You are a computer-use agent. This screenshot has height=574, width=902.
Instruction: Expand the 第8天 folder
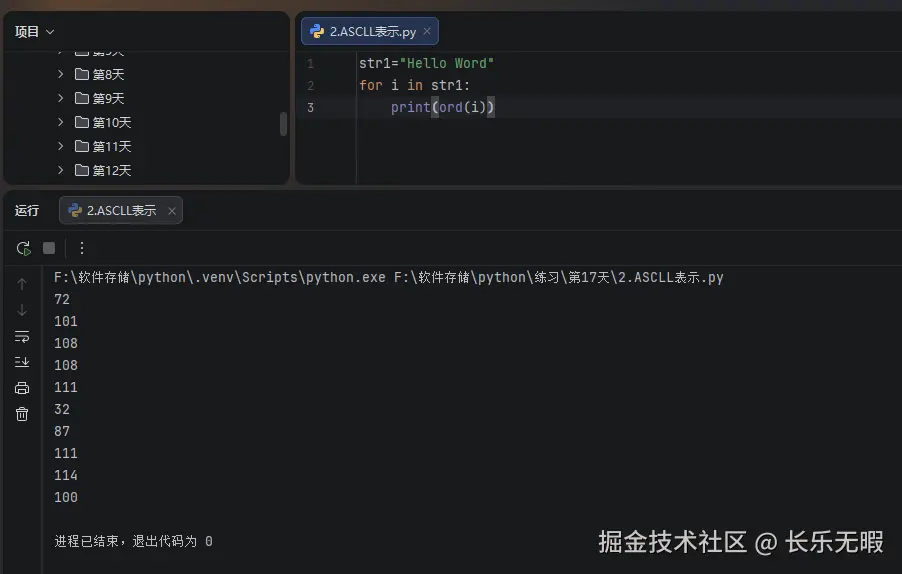coord(60,74)
